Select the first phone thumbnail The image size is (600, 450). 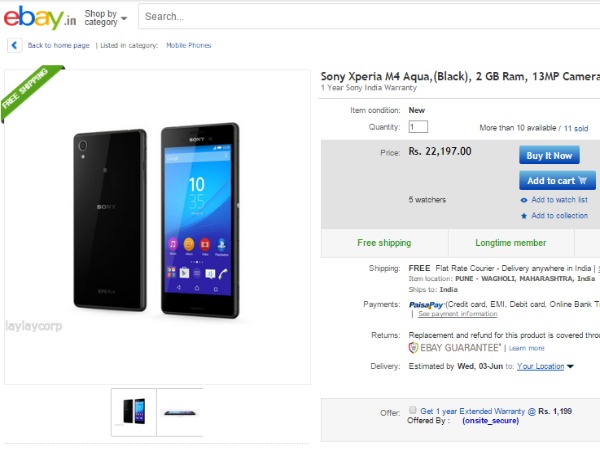pyautogui.click(x=133, y=410)
